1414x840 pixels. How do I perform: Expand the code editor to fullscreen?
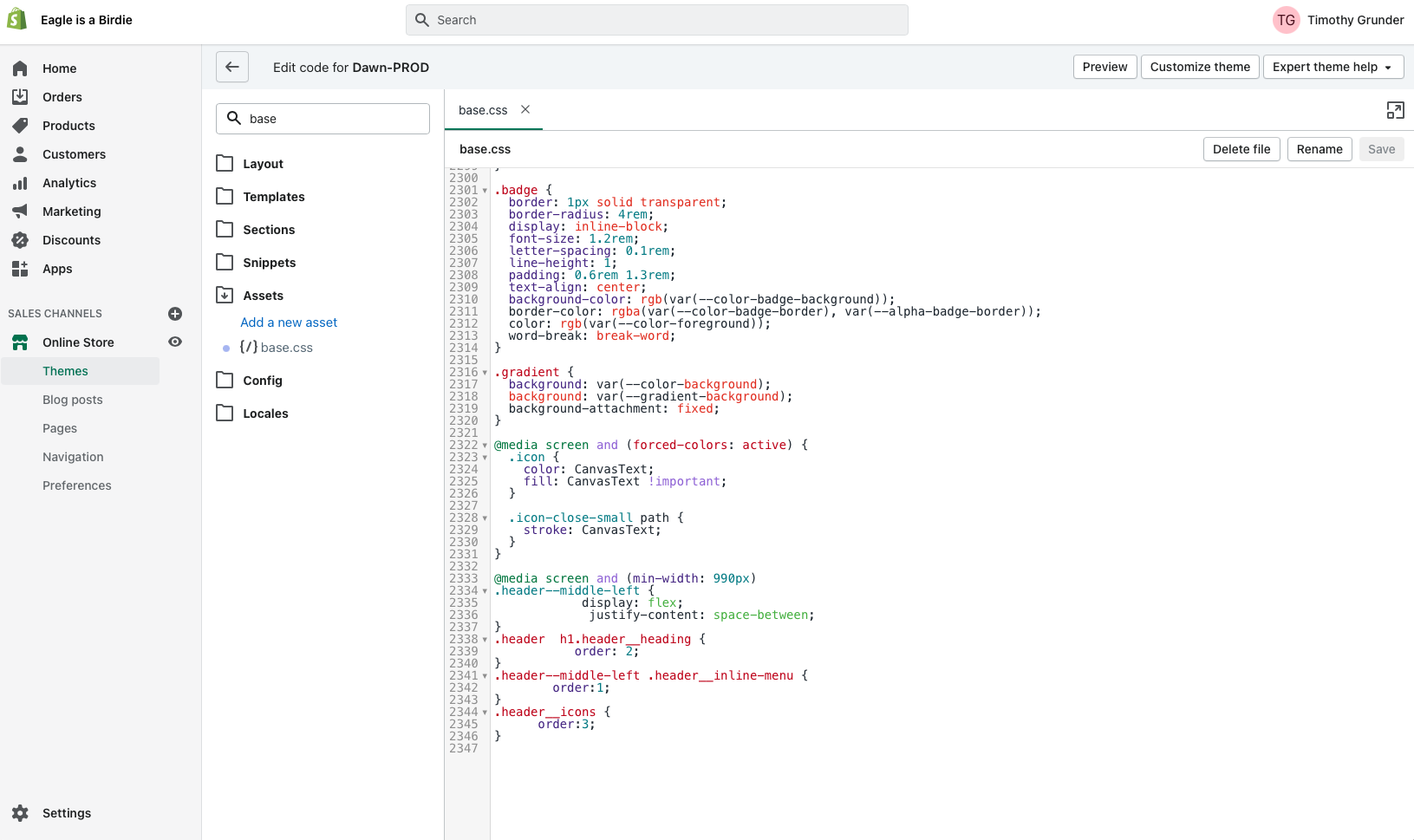(1395, 110)
